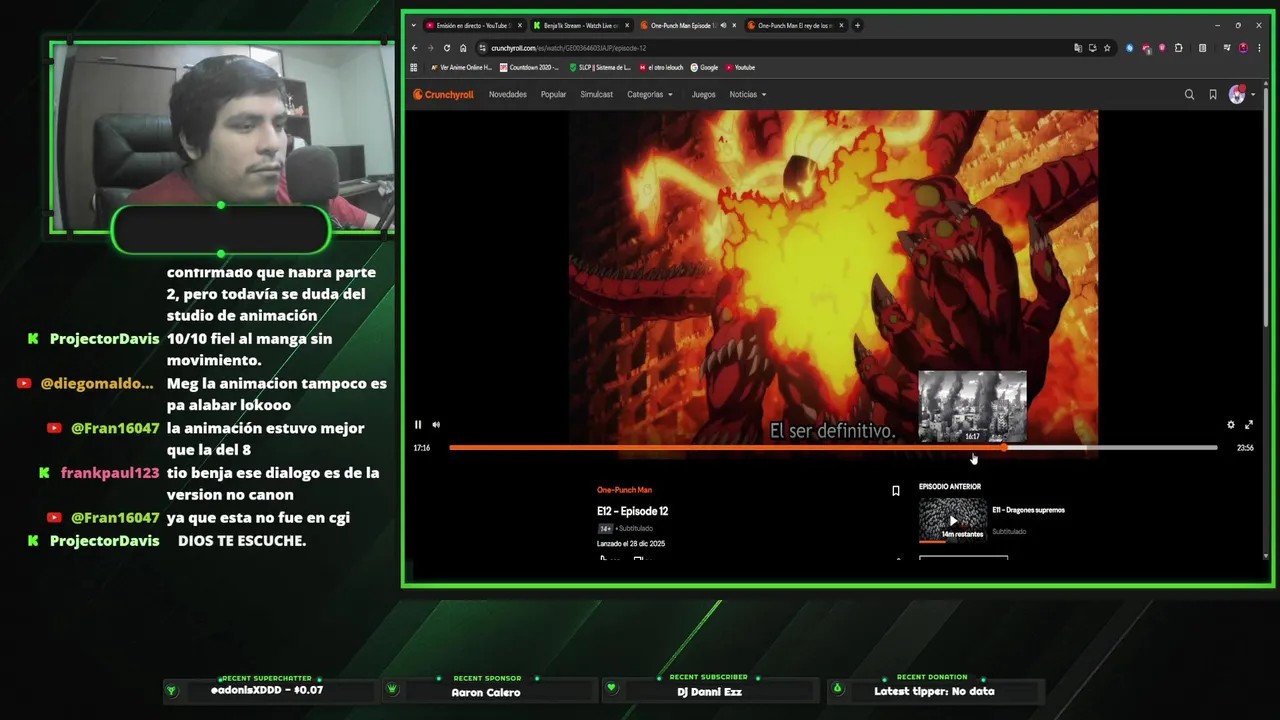The image size is (1280, 720).
Task: Translate this page icon in address bar
Action: click(x=1077, y=48)
